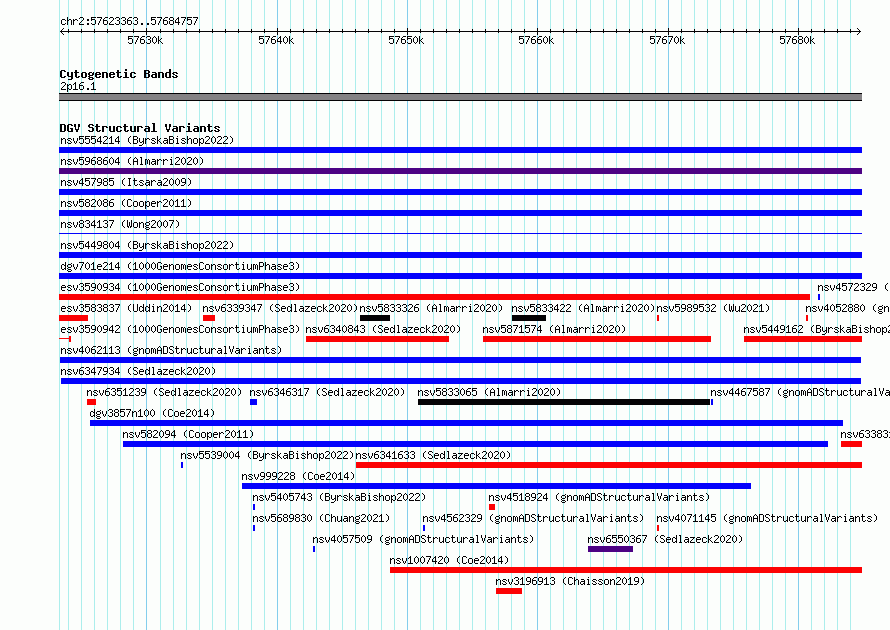Image resolution: width=890 pixels, height=630 pixels.
Task: Click the DGV Structural Variants track title
Action: [140, 128]
